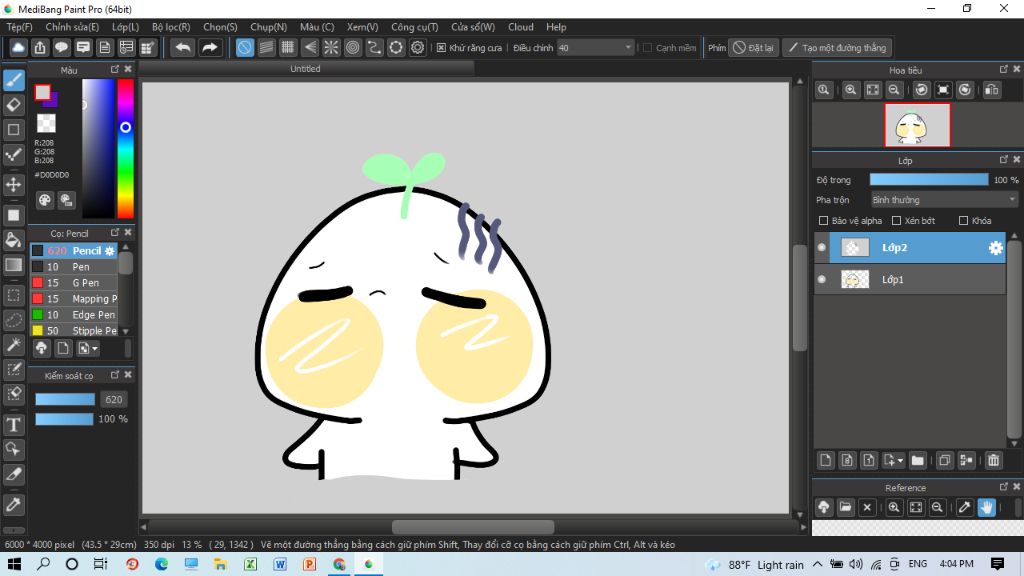
Task: Click the brush size slider
Action: 65,400
